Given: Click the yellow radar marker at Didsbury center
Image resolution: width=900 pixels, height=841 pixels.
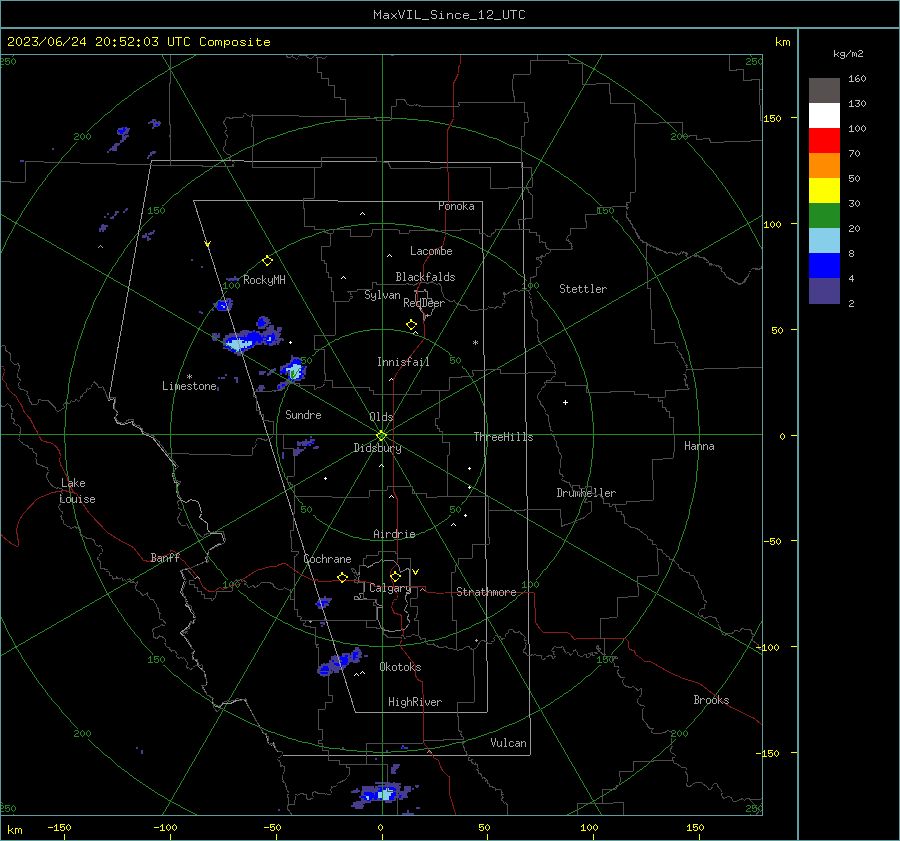Looking at the screenshot, I should [x=382, y=436].
